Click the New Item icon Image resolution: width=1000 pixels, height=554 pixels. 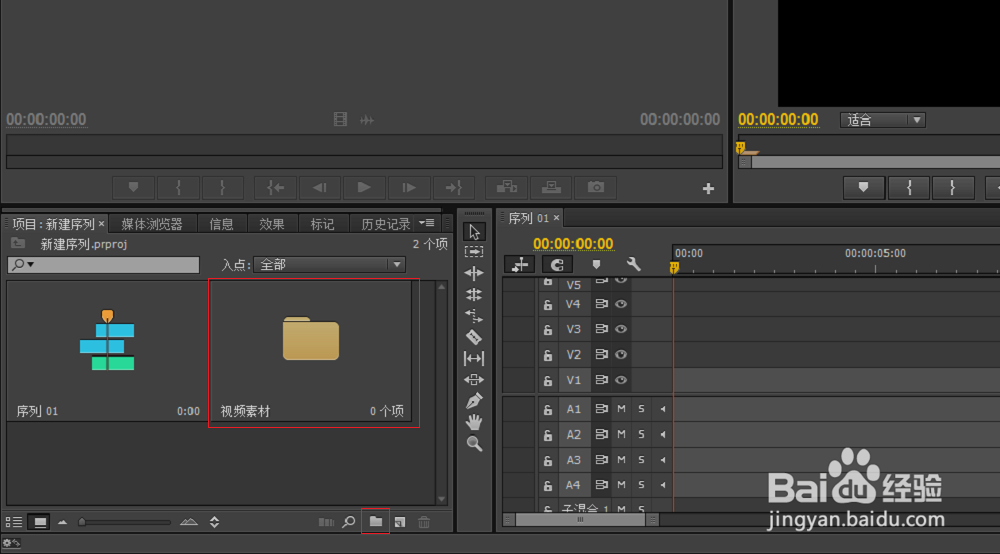click(400, 522)
